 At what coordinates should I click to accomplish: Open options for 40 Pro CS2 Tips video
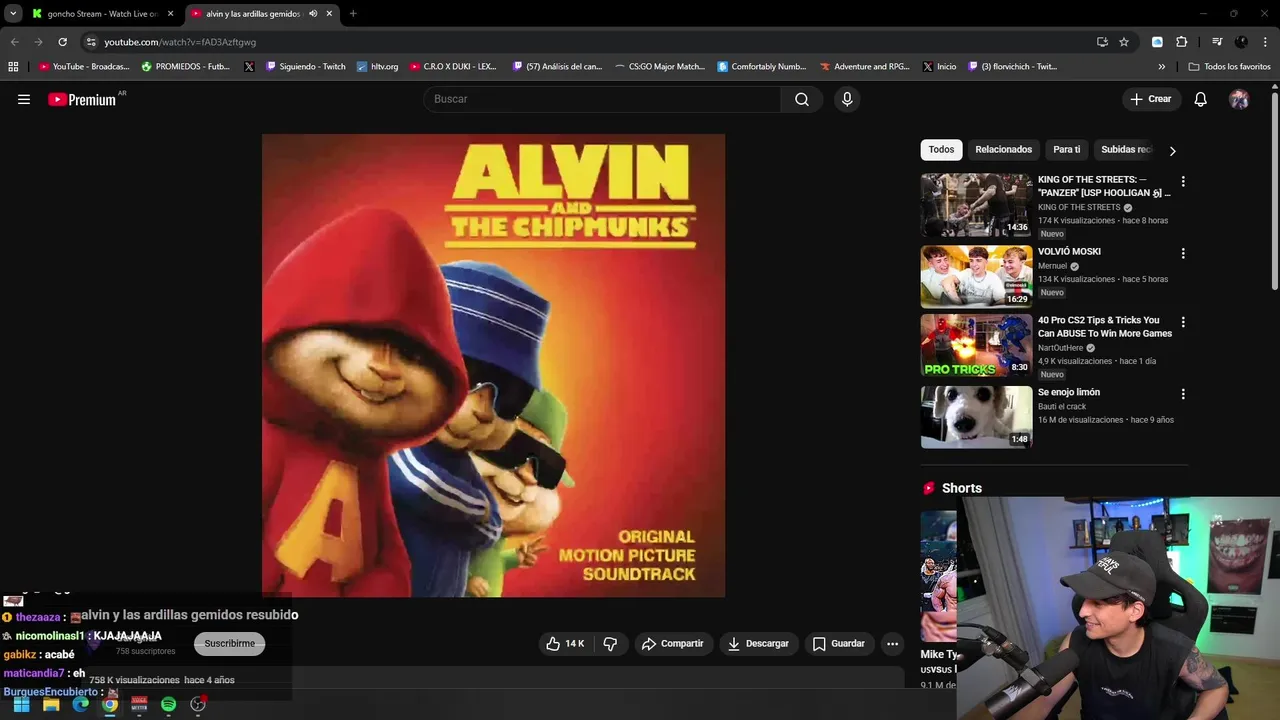click(1183, 322)
